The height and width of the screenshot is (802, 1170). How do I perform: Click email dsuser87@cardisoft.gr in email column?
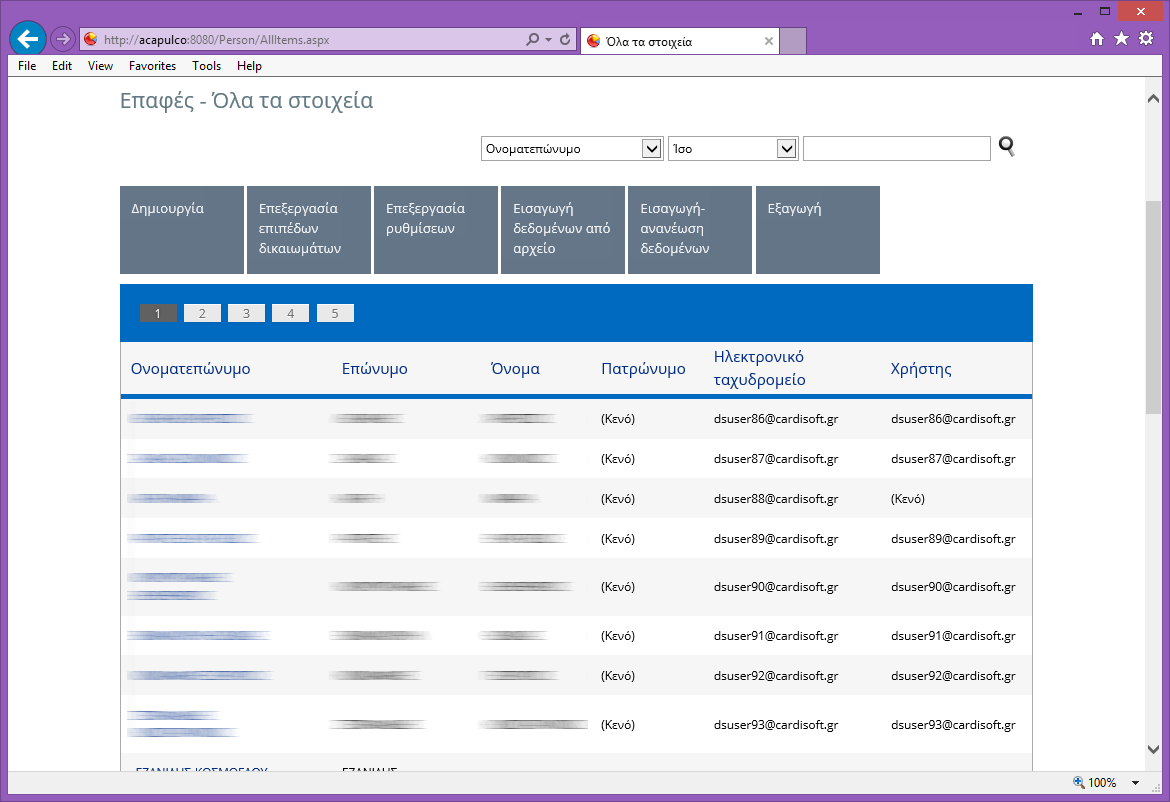[776, 459]
